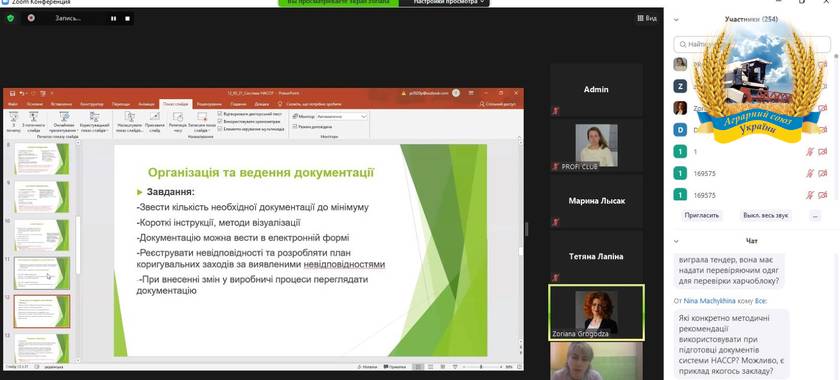Click the green encryption shield icon
This screenshot has height=380, width=840.
[10, 18]
